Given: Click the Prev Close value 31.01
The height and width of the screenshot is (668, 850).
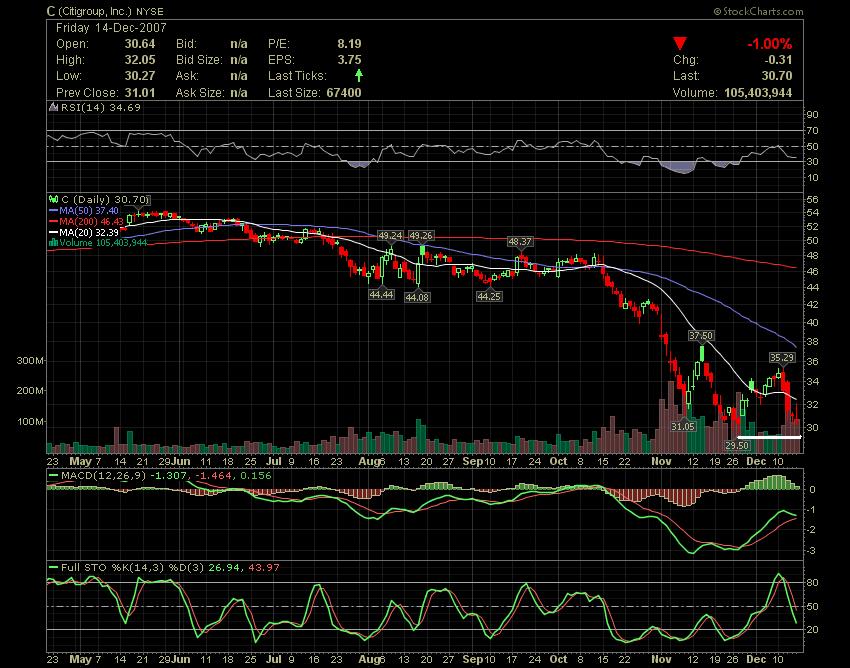Looking at the screenshot, I should (140, 93).
